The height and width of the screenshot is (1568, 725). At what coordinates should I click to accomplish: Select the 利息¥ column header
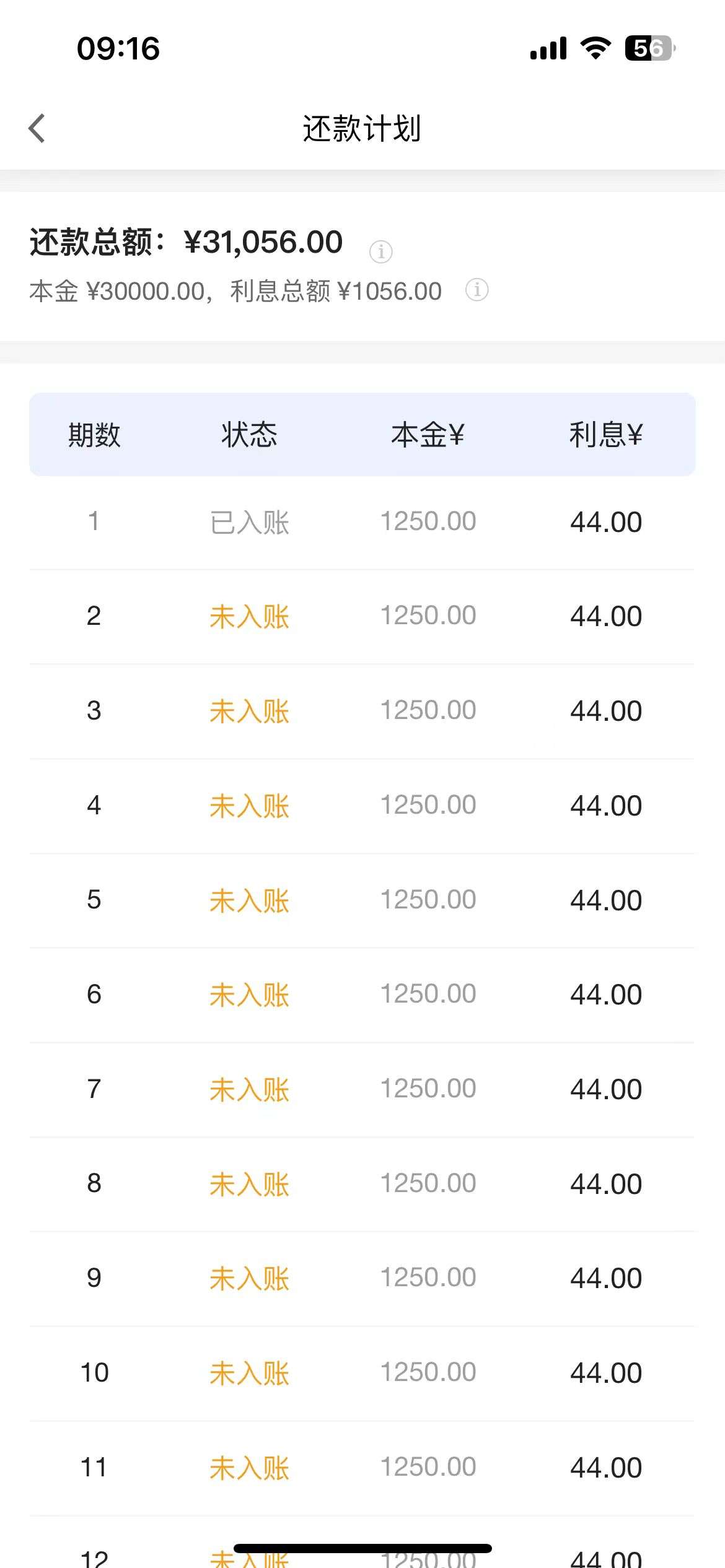(606, 434)
